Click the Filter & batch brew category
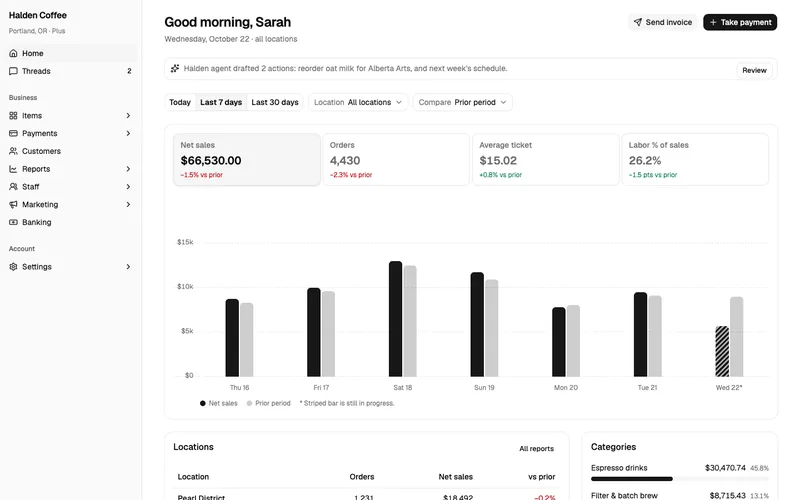 [624, 495]
